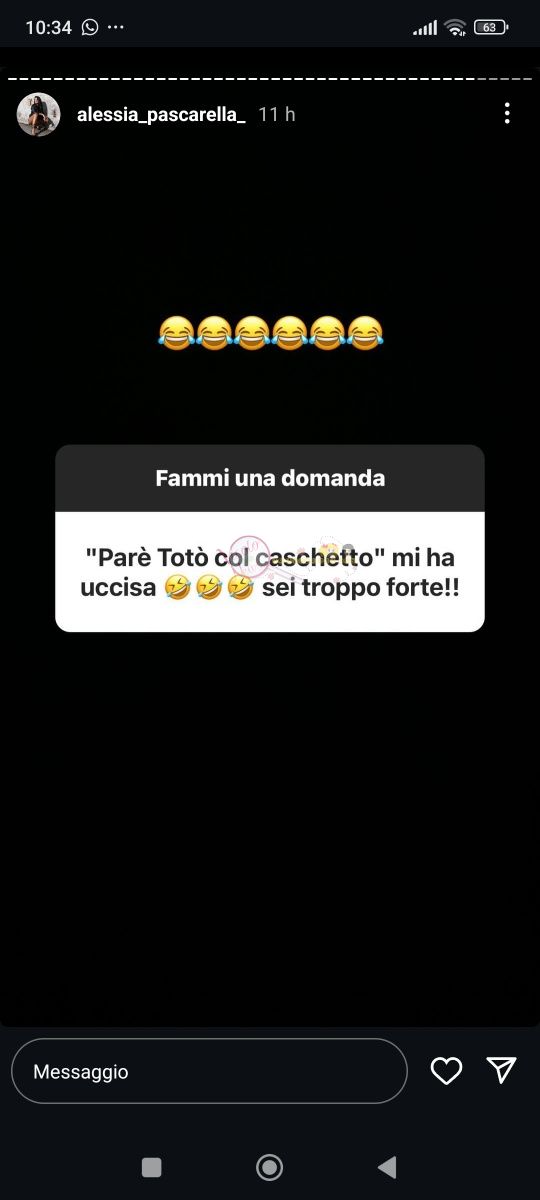Tap the Android home circle button
Viewport: 540px width, 1200px height.
tap(269, 1167)
